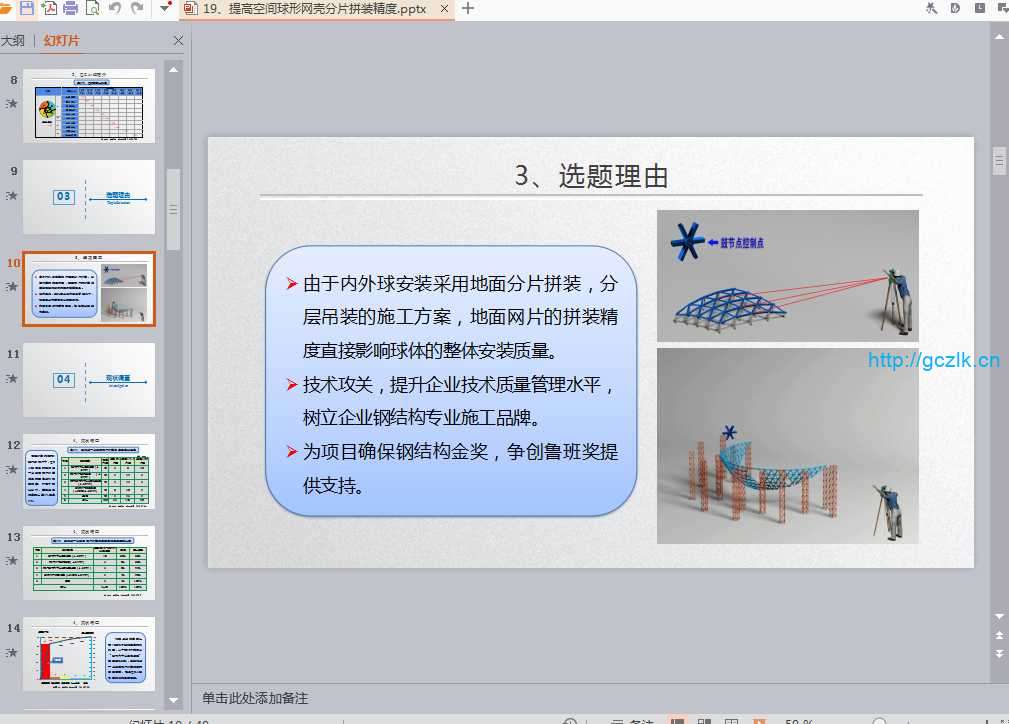Switch to the 大纲 outline tab
This screenshot has width=1009, height=724.
(13, 41)
